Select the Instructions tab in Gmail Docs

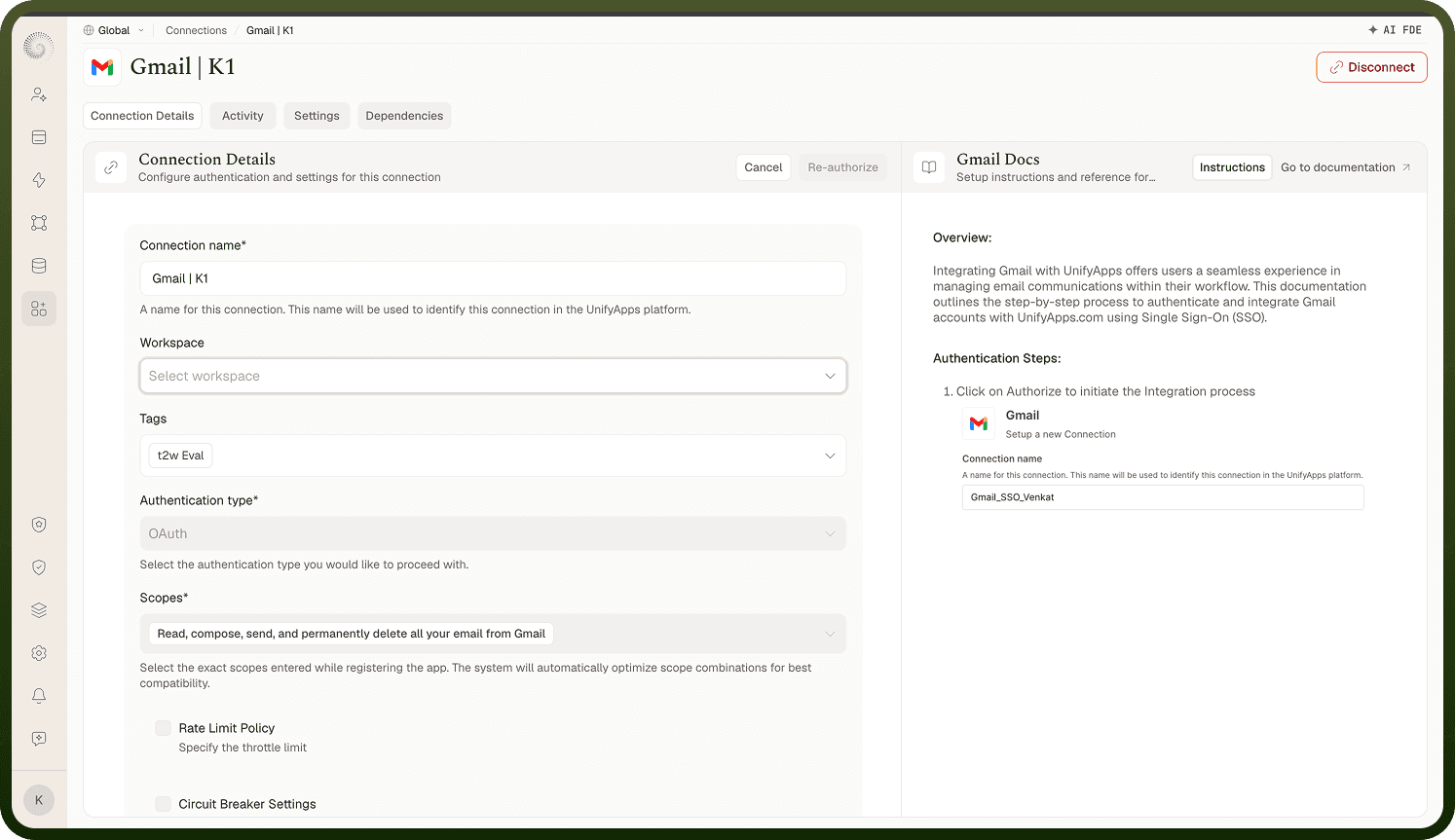click(1232, 167)
